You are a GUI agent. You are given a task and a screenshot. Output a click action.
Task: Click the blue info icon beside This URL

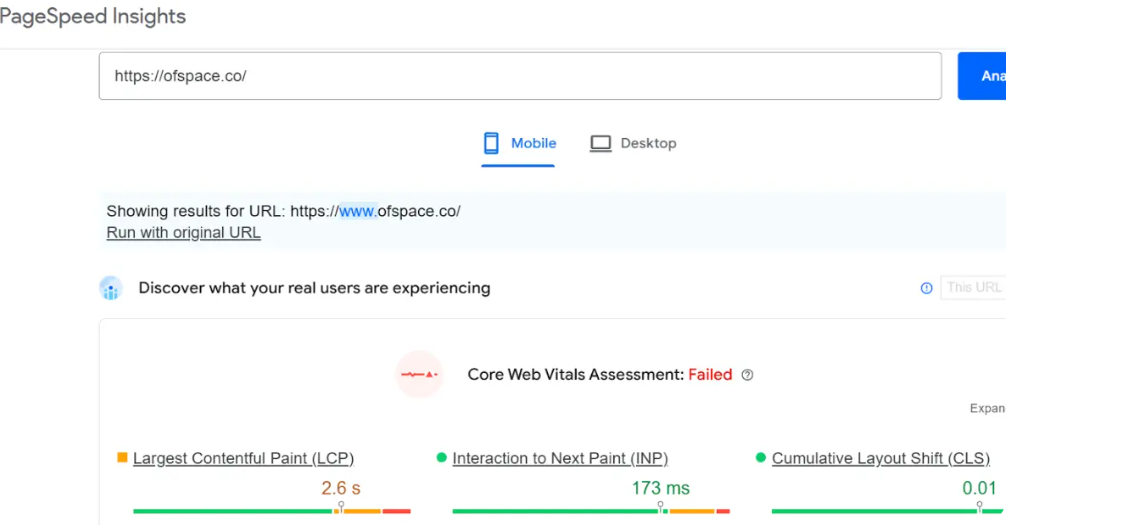(927, 288)
